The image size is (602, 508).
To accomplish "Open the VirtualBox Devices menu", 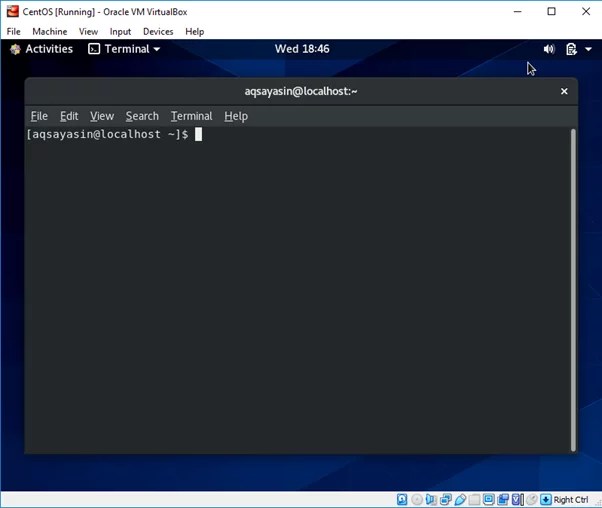I will click(158, 31).
